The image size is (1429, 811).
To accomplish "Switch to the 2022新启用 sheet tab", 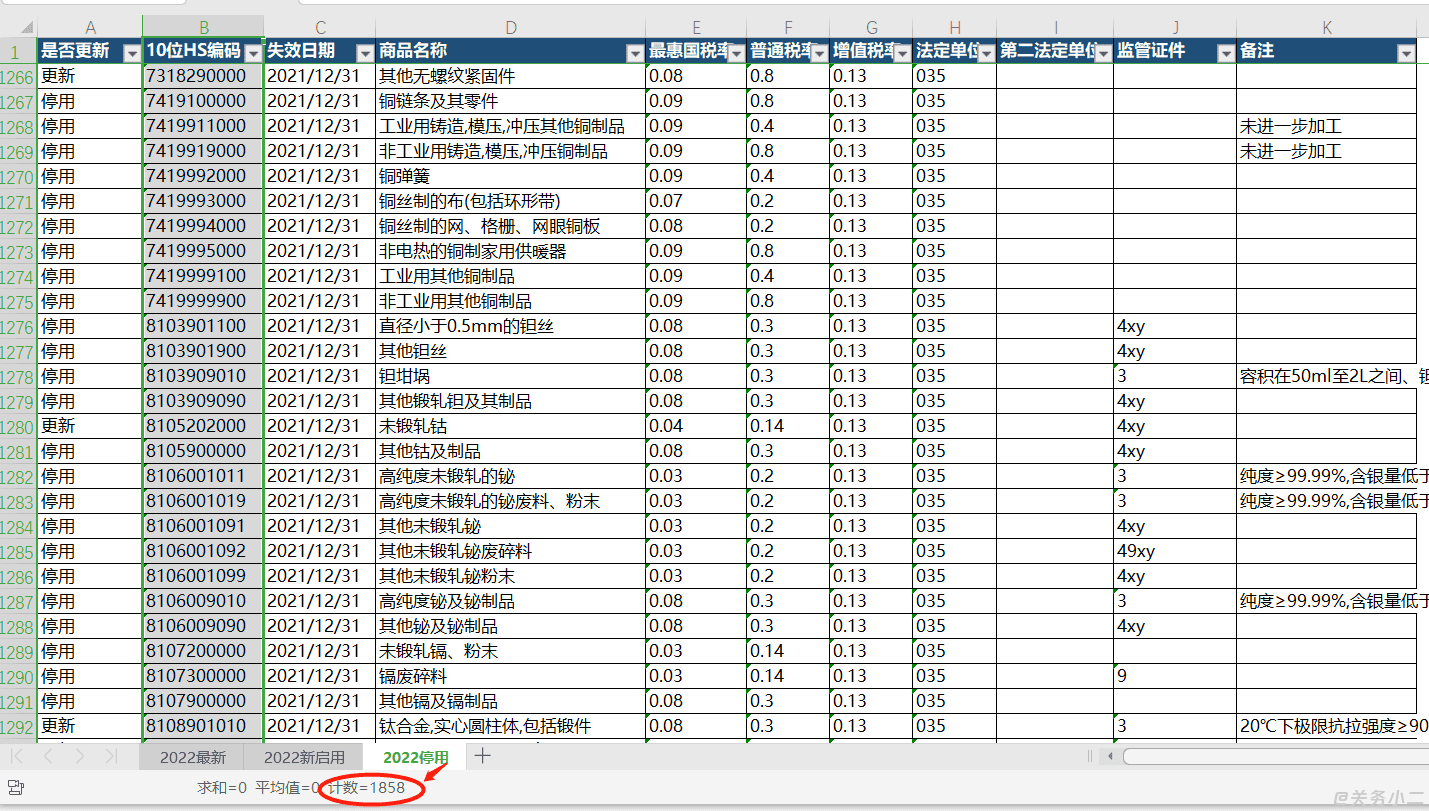I will 304,757.
